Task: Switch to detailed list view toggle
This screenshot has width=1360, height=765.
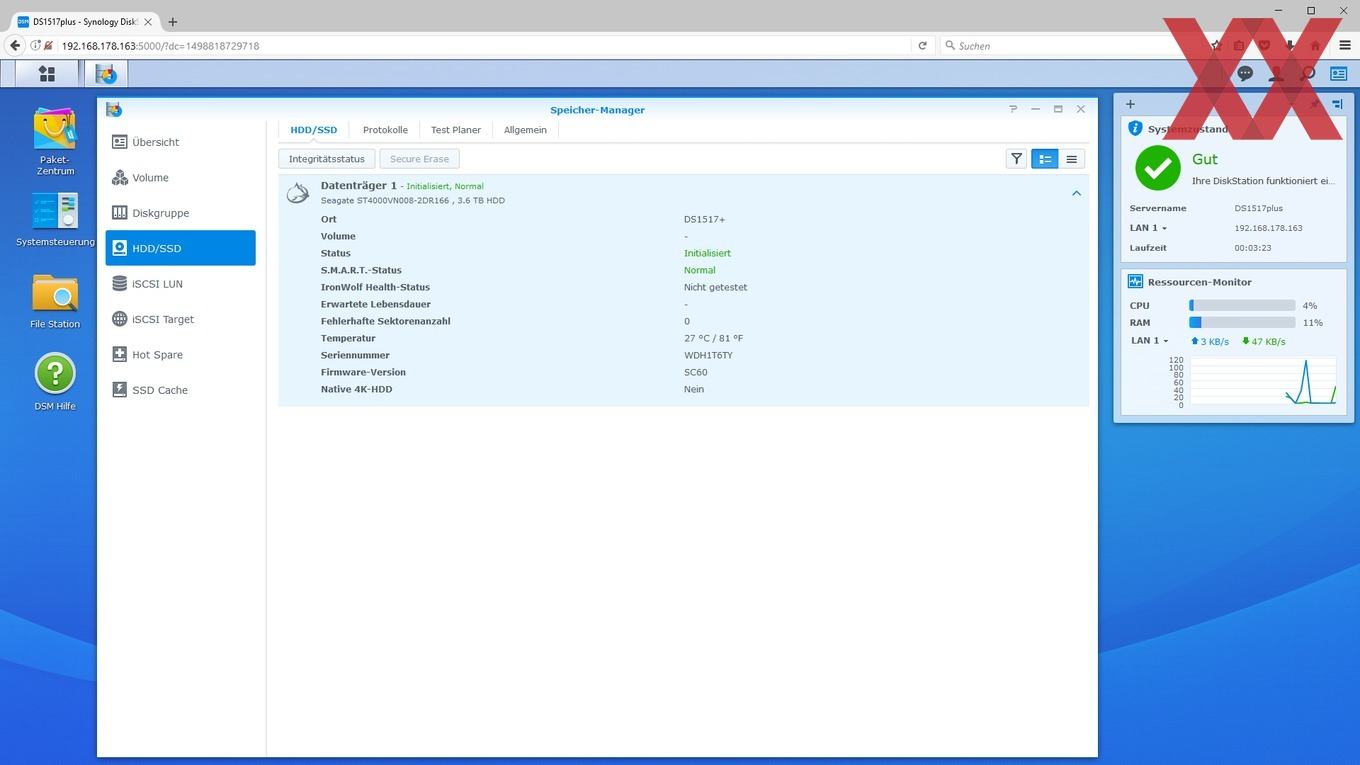Action: pyautogui.click(x=1044, y=159)
